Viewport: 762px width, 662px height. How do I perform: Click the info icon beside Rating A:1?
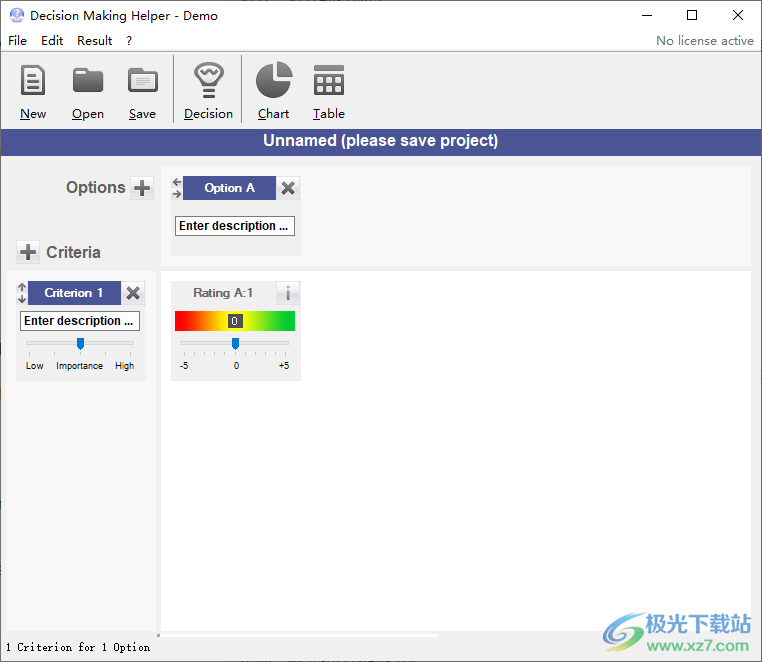click(x=288, y=293)
